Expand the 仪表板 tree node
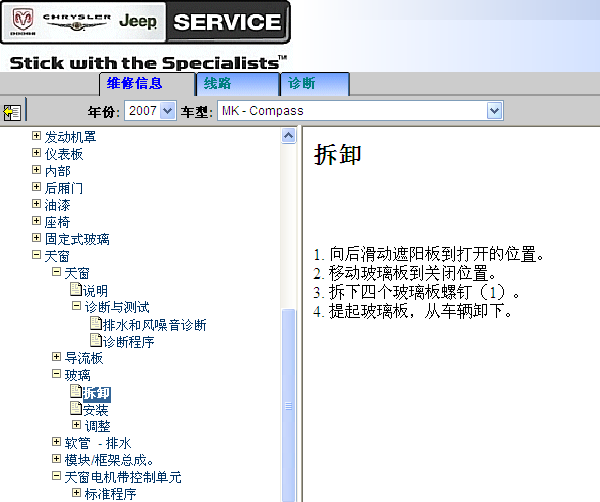The width and height of the screenshot is (600, 502). click(36, 153)
